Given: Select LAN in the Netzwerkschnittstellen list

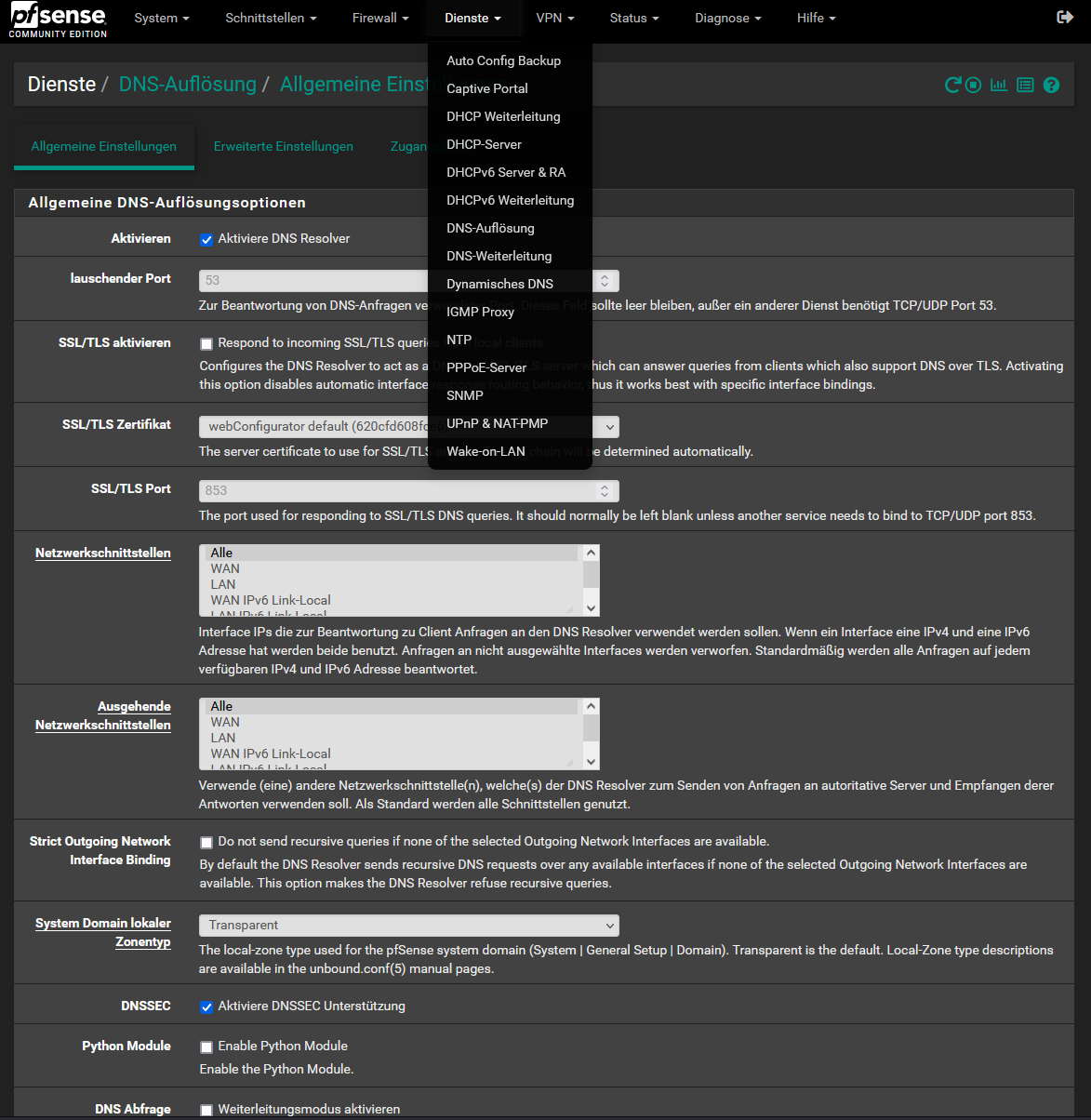Looking at the screenshot, I should pos(392,585).
